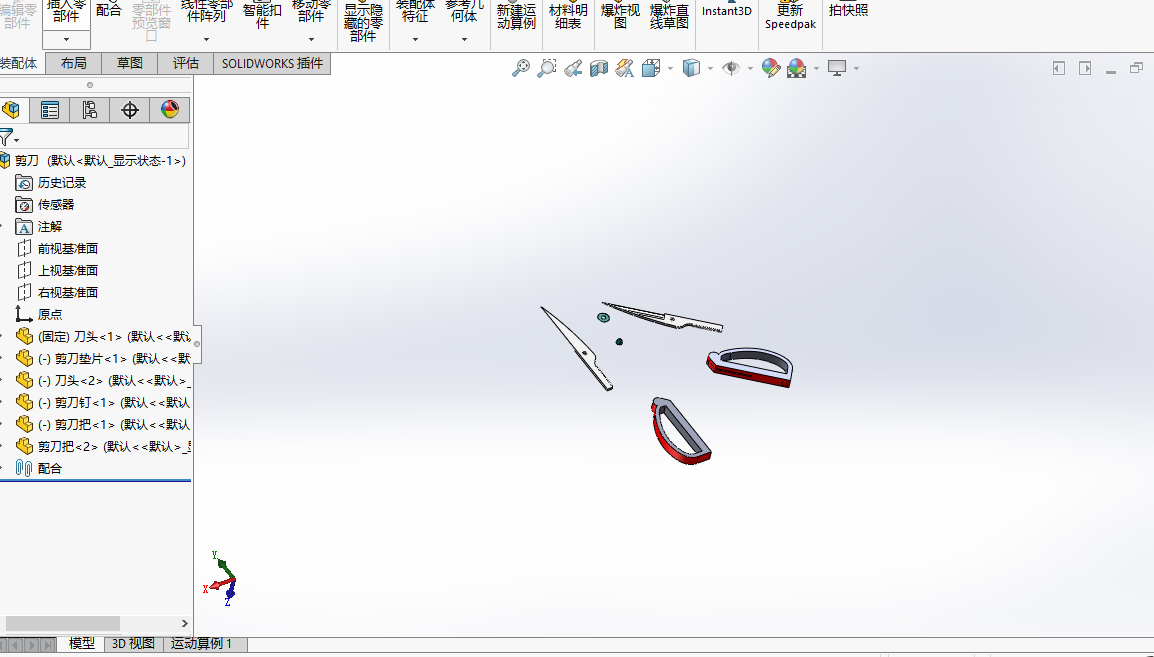Open the DisplayManager color ball tab
This screenshot has height=657, width=1154.
pos(170,110)
